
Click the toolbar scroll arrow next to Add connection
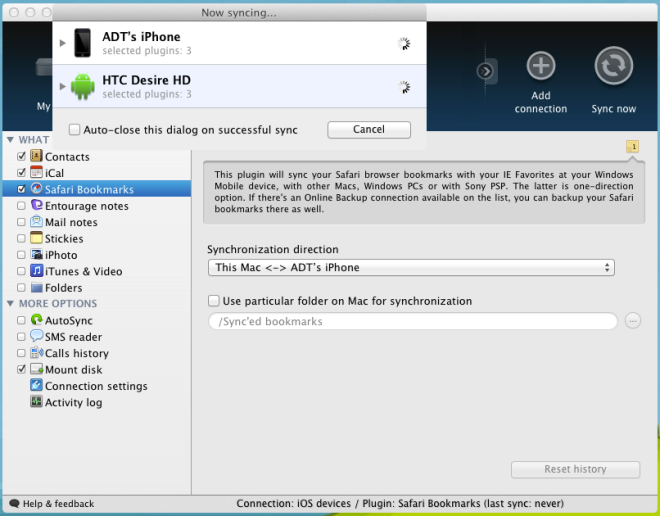pos(486,71)
